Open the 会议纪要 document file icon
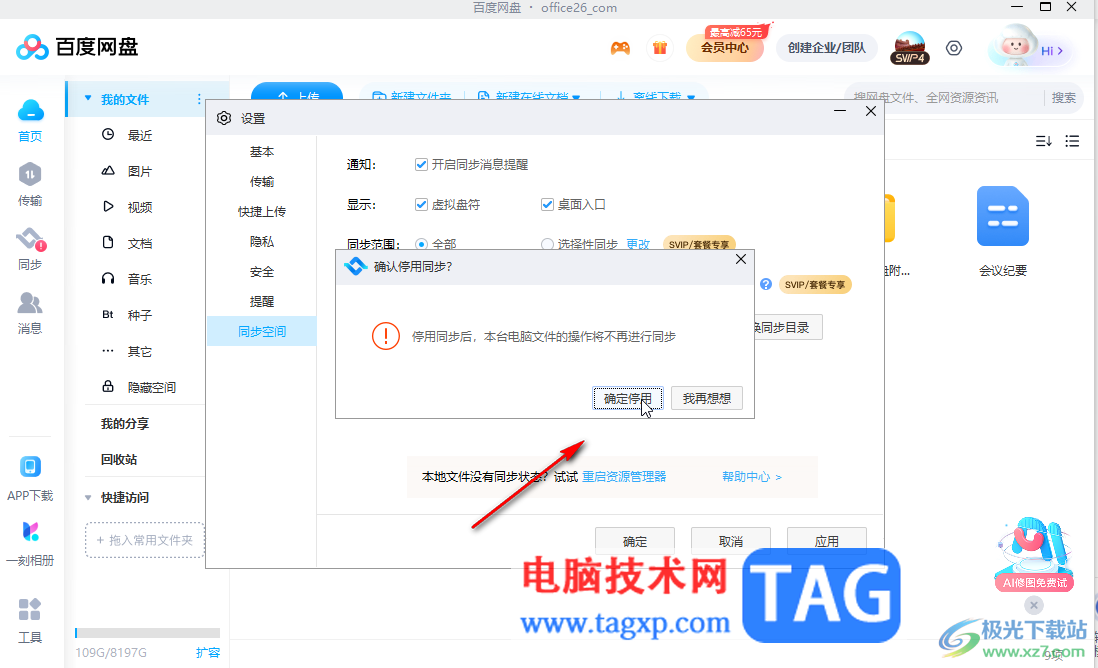The image size is (1098, 668). point(1003,216)
